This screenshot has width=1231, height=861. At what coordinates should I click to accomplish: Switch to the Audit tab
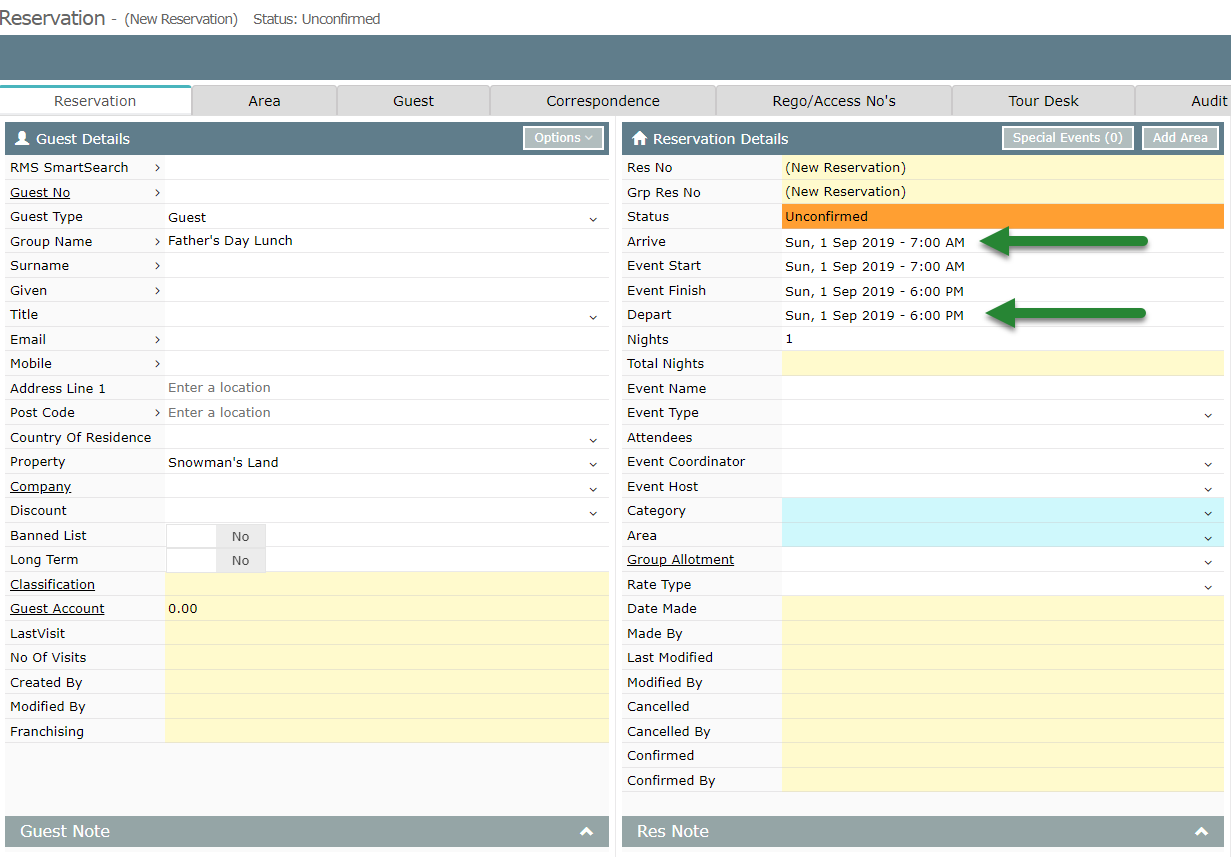pyautogui.click(x=1184, y=101)
